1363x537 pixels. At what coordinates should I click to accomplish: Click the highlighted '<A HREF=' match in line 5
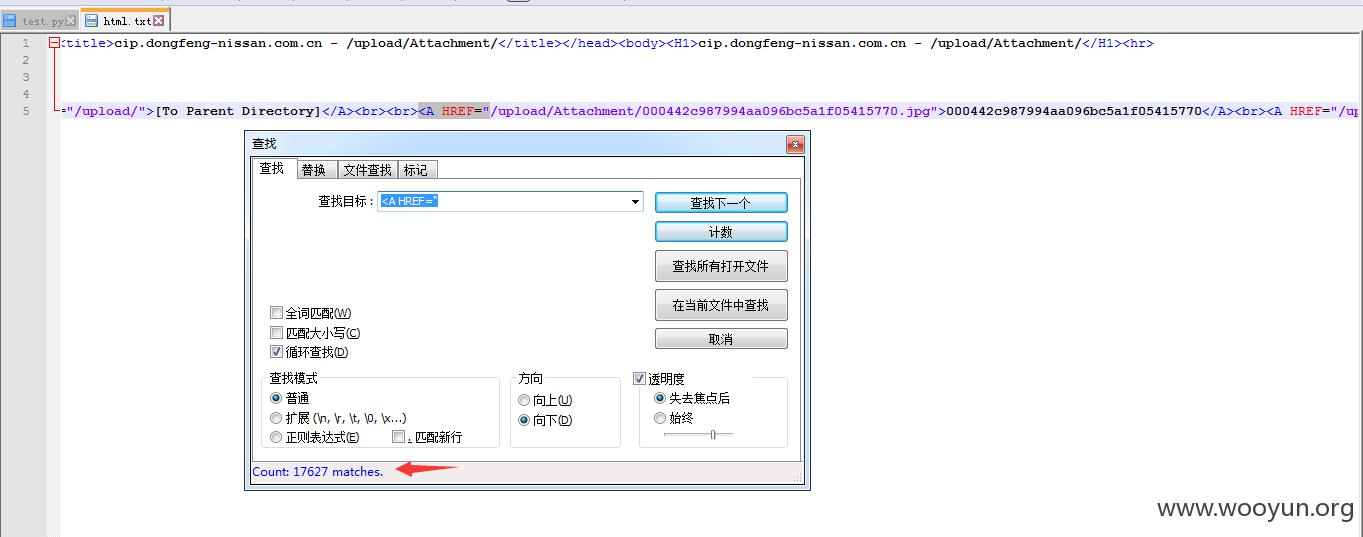coord(454,111)
